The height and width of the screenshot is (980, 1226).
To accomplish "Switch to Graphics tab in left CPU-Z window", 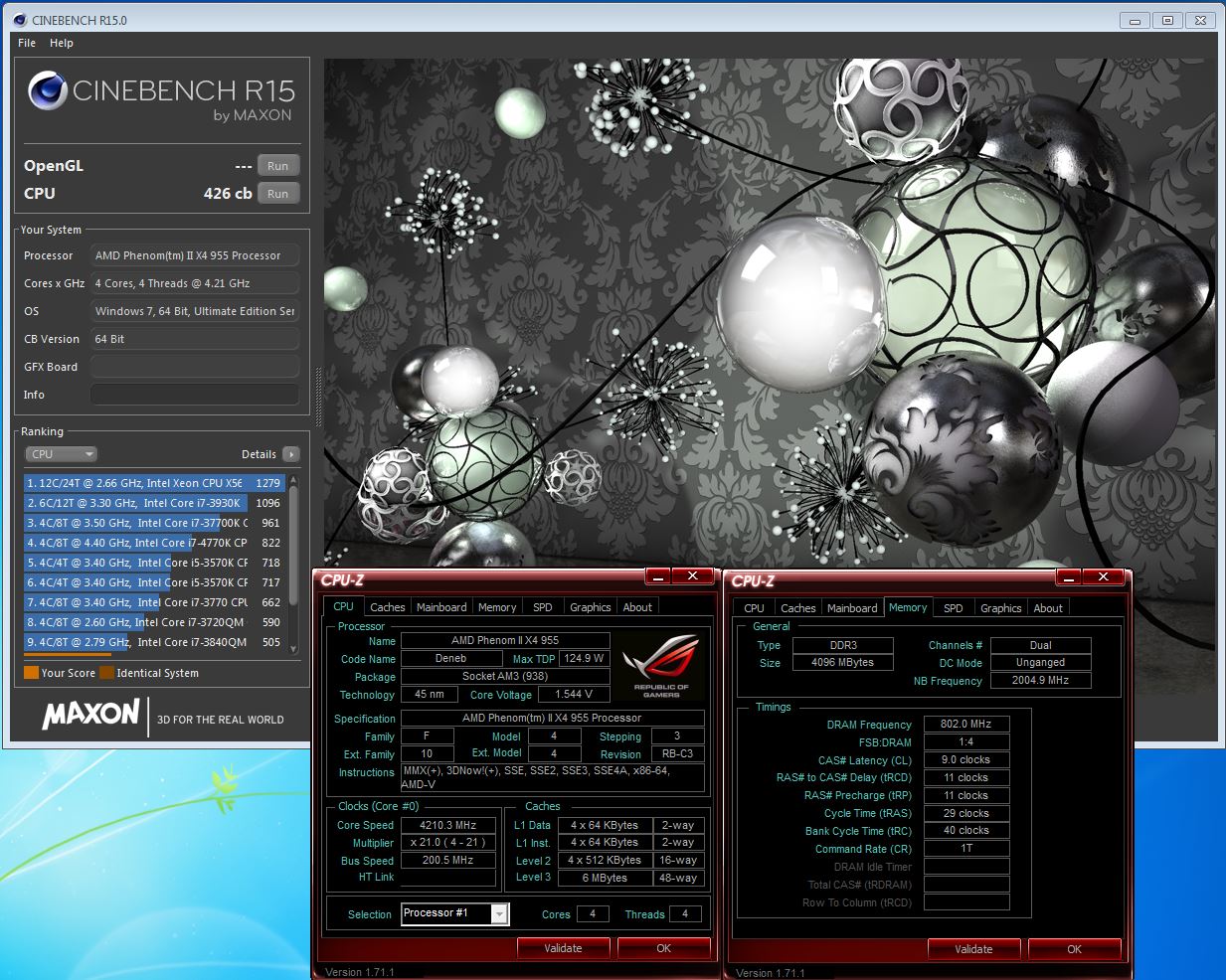I will click(591, 607).
